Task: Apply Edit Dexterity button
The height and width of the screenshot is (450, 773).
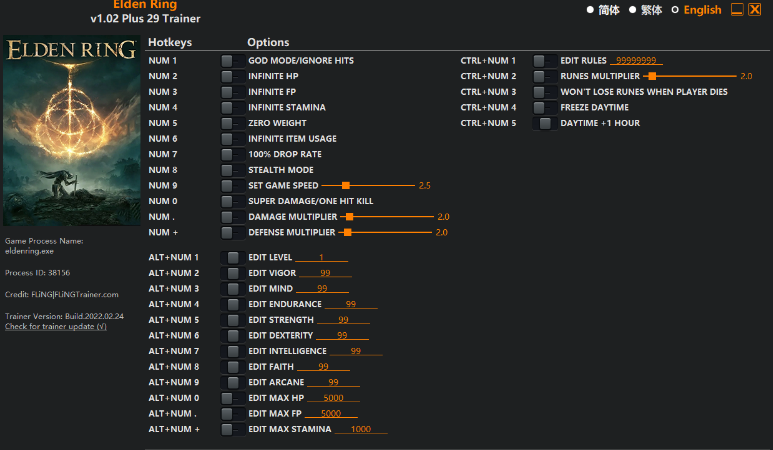Action: click(x=233, y=336)
